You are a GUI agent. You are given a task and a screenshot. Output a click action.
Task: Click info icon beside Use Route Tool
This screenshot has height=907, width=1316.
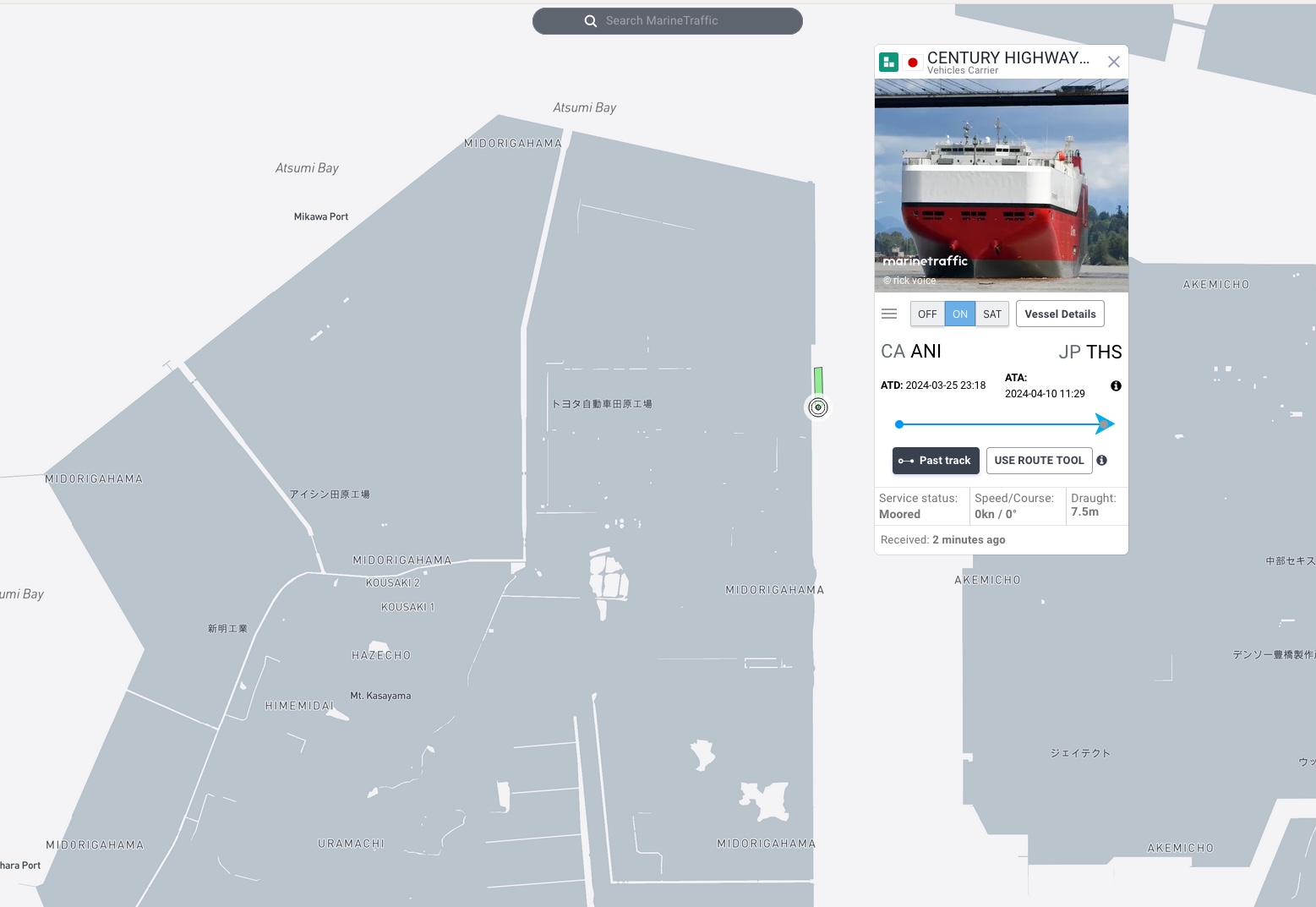1101,461
